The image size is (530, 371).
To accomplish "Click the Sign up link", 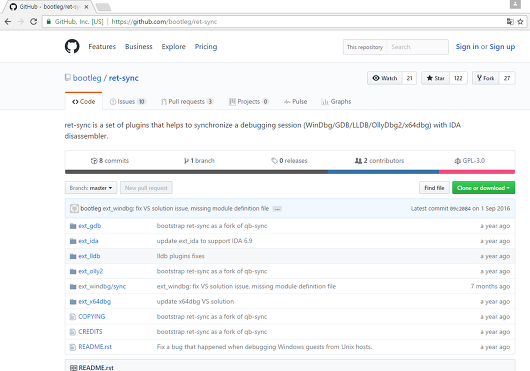I will pos(502,47).
